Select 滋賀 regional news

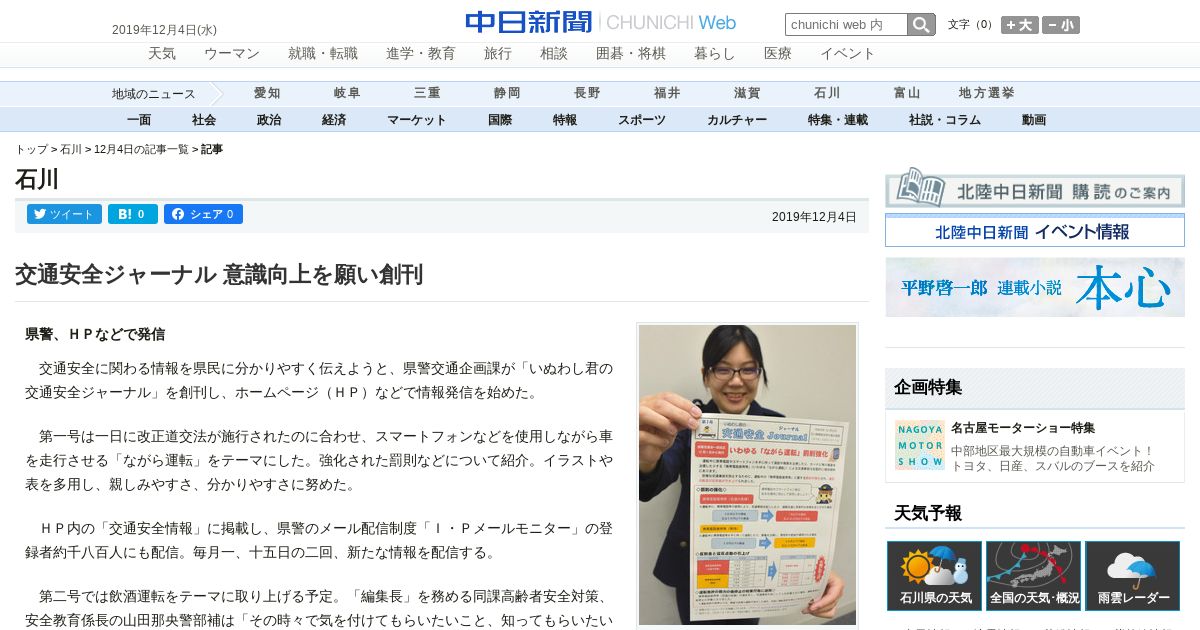pos(747,93)
